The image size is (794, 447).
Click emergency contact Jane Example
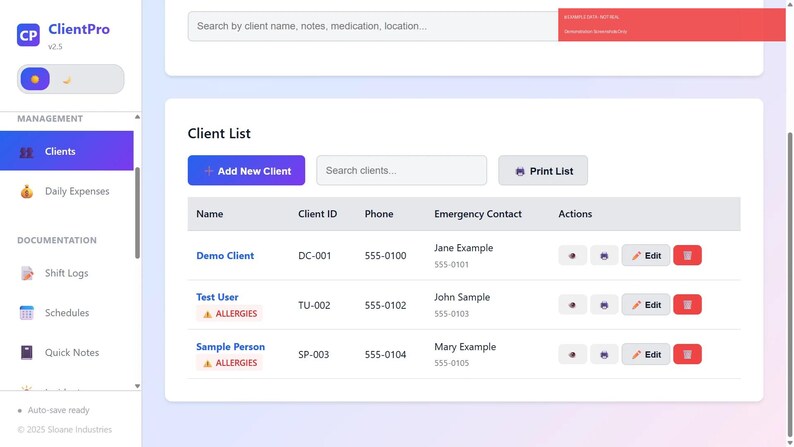[x=463, y=248]
